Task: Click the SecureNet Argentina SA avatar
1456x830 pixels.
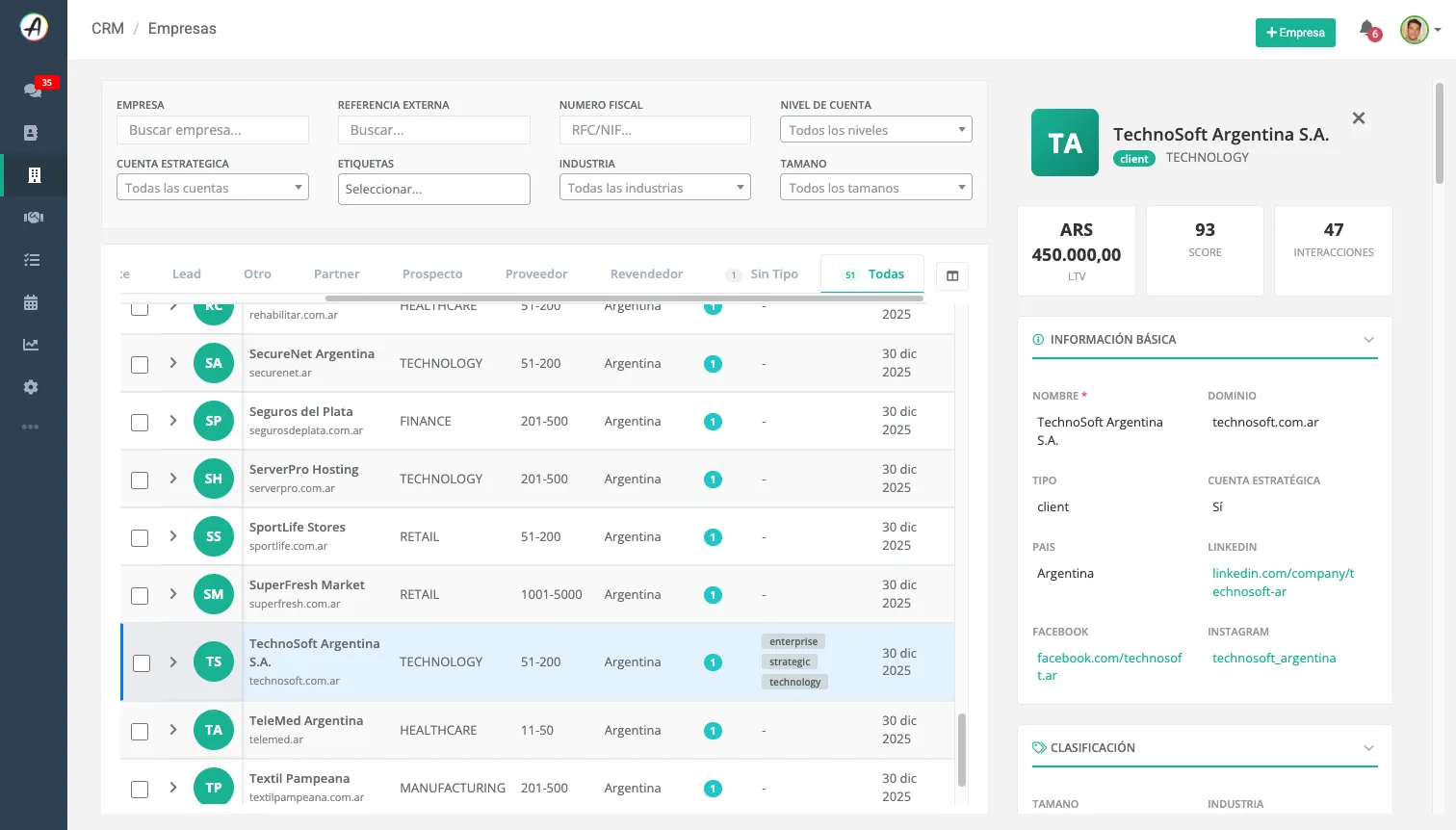Action: [x=214, y=363]
